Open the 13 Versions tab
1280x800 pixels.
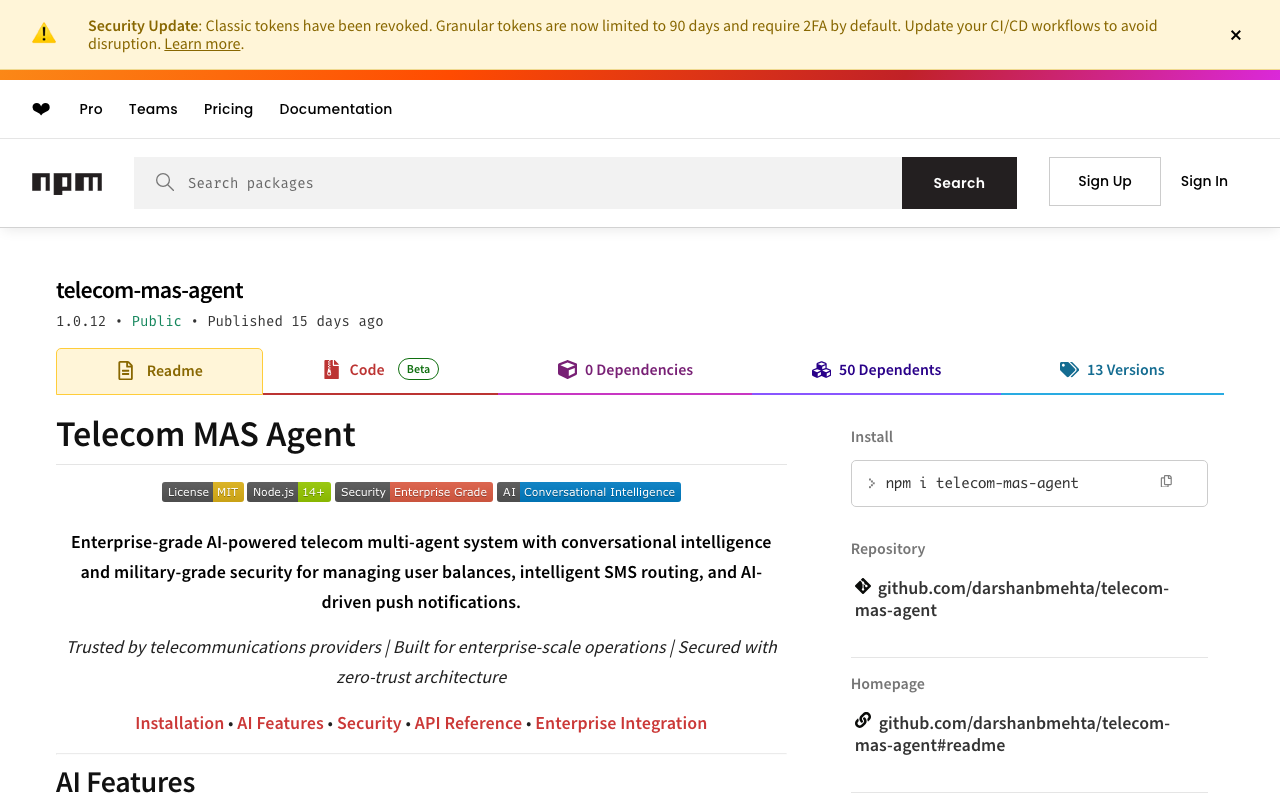[x=1112, y=370]
